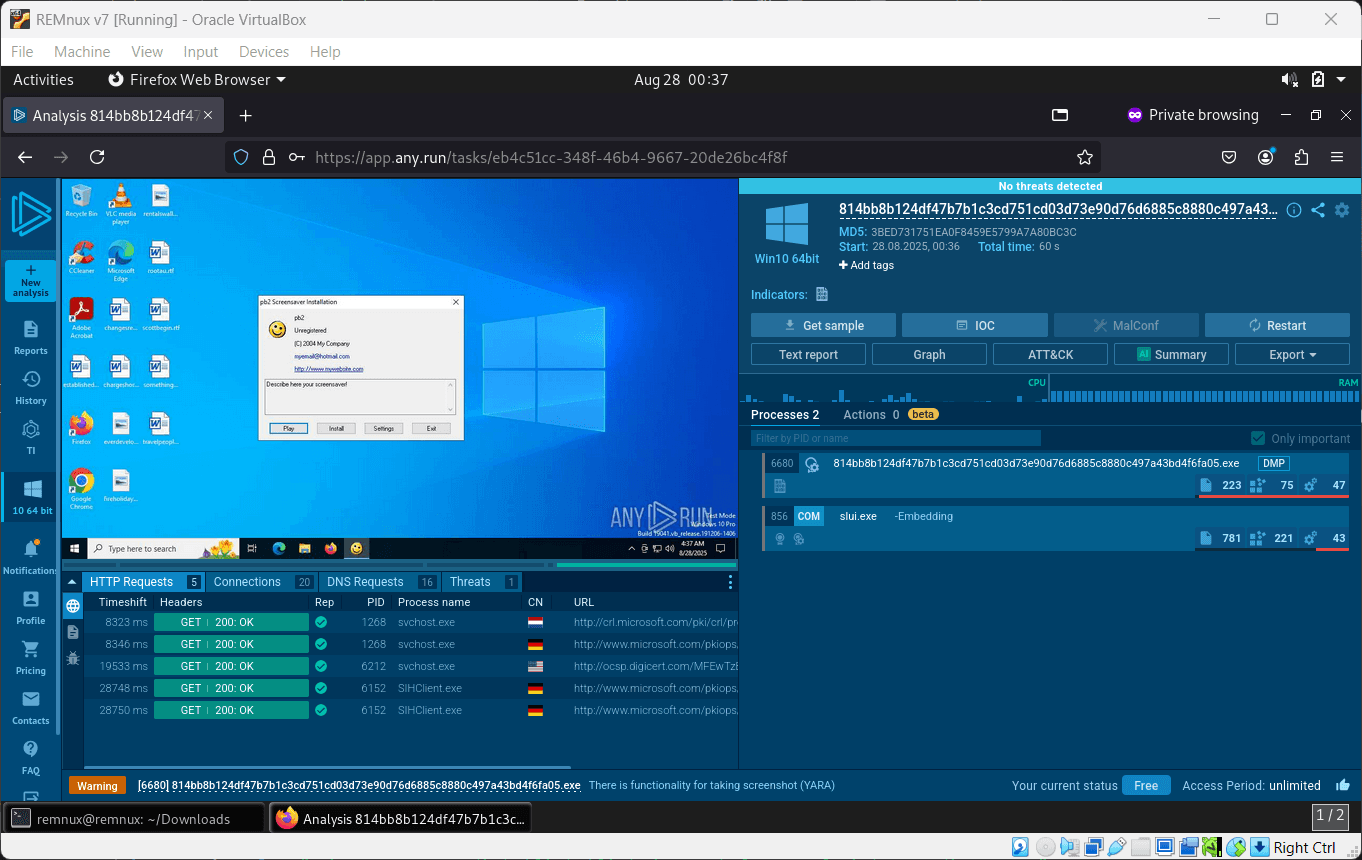Select the files icon in the network panel

click(x=73, y=632)
